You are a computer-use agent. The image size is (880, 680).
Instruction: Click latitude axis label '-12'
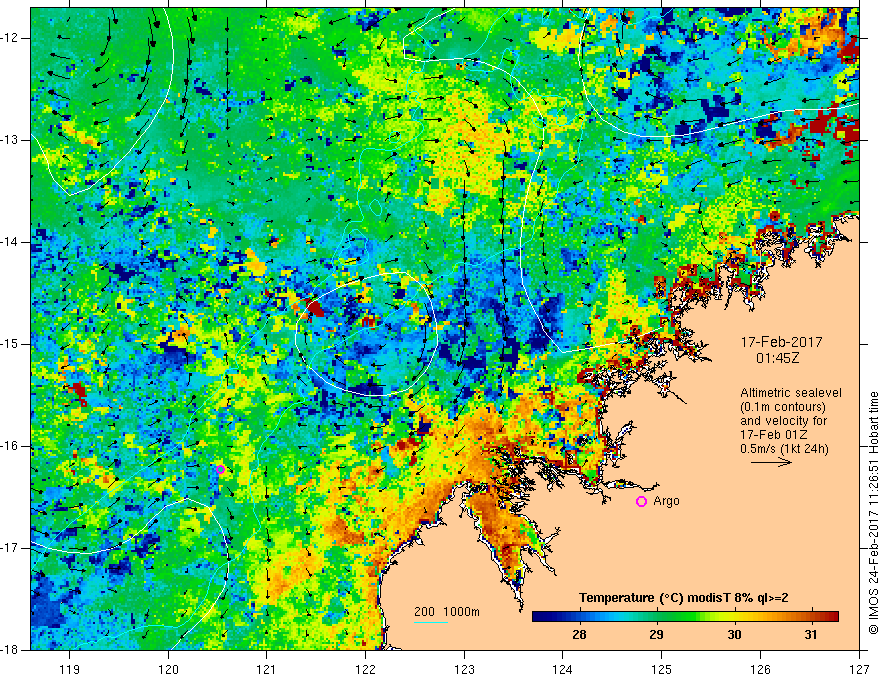[10, 38]
